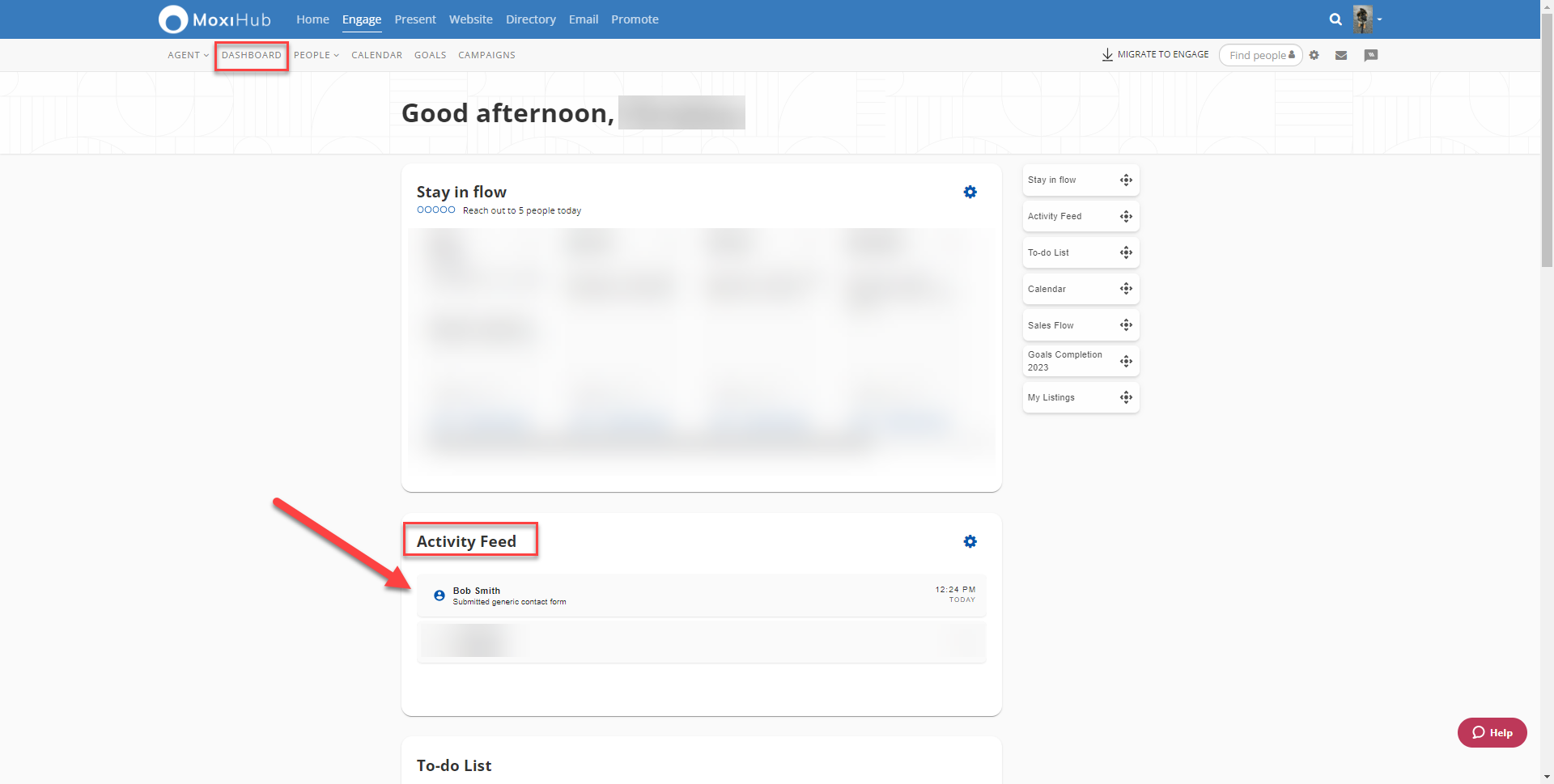Click MIGRATE TO ENGAGE link
The width and height of the screenshot is (1554, 784).
click(x=1163, y=54)
